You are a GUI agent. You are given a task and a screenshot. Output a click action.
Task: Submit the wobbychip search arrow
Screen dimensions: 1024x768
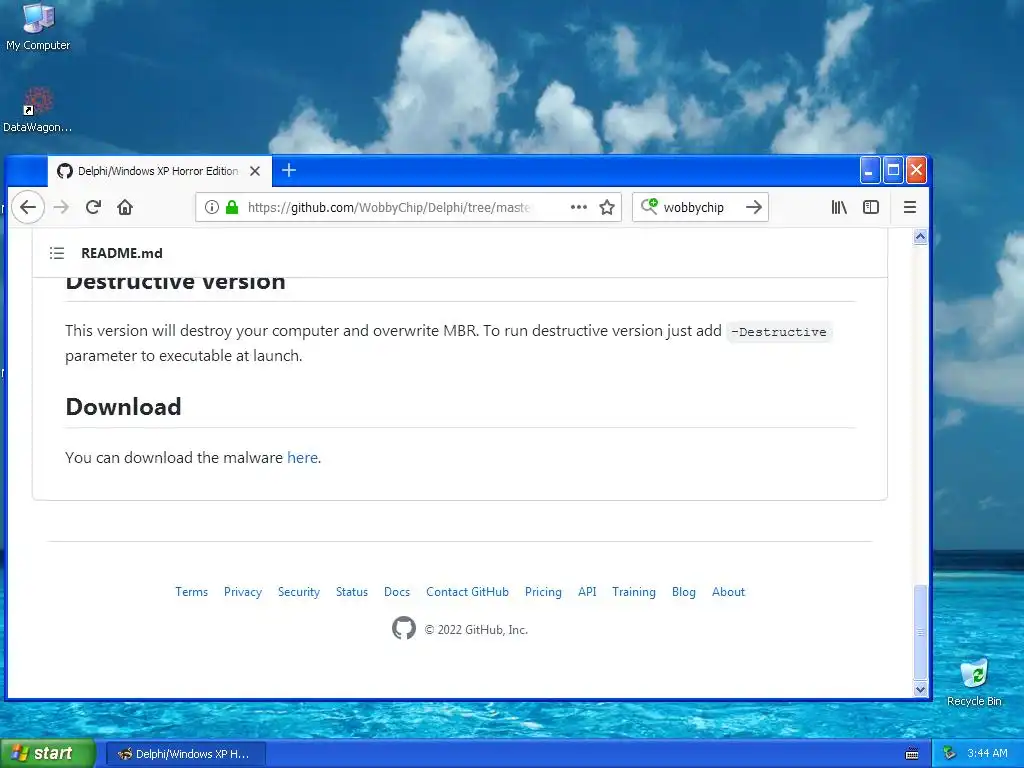point(754,207)
